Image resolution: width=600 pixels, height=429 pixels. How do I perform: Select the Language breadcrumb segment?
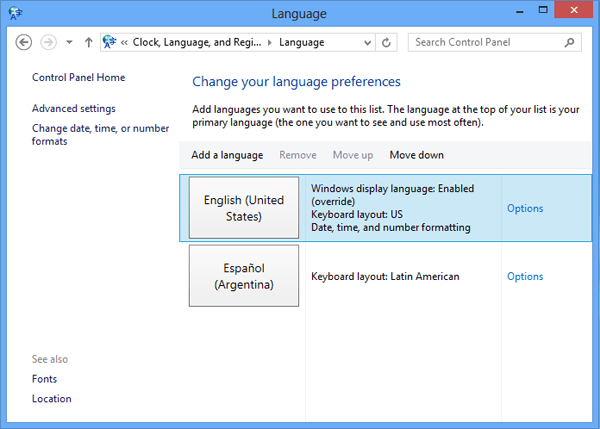tap(302, 42)
